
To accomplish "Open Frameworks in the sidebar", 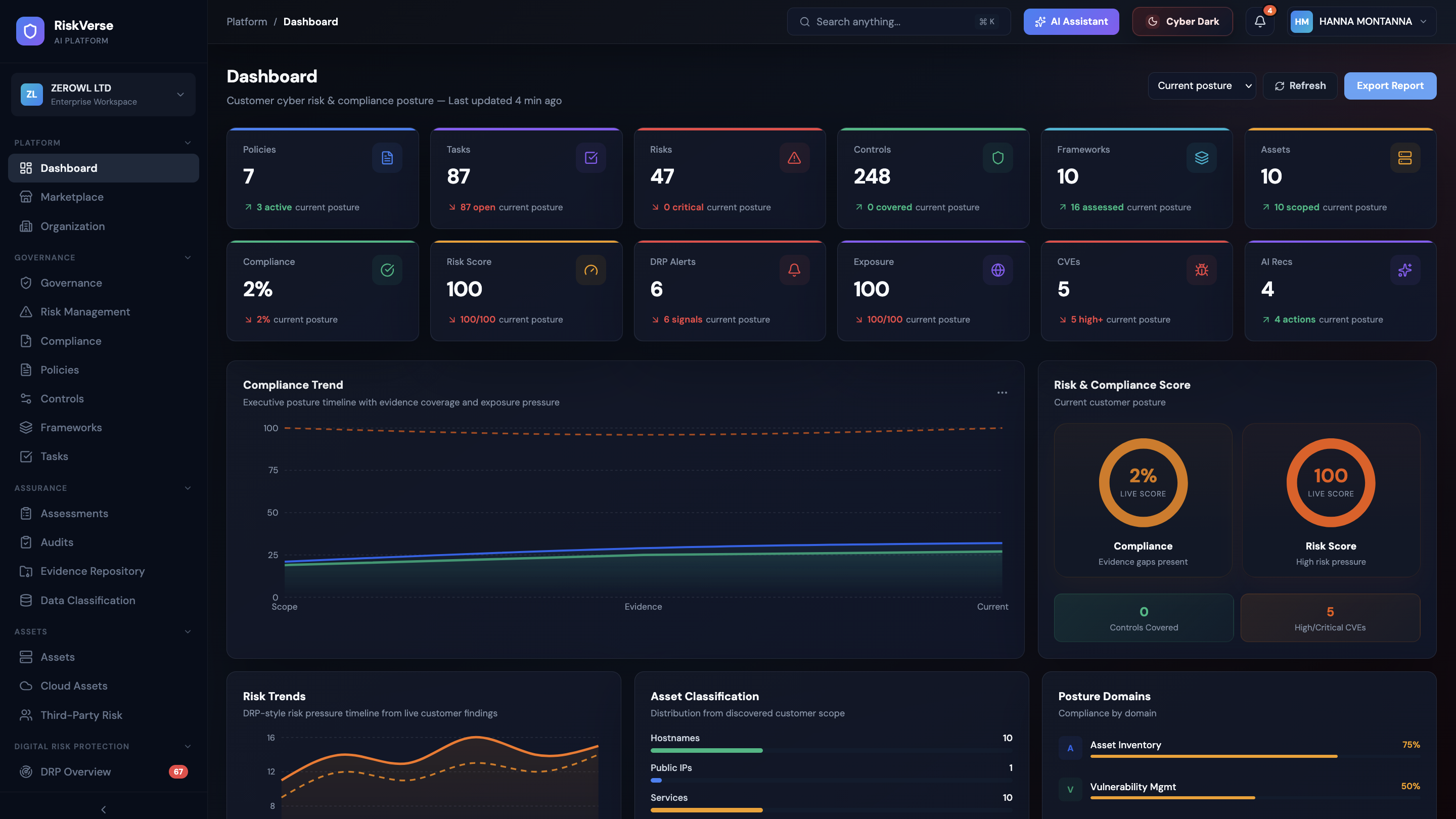I will coord(104,427).
